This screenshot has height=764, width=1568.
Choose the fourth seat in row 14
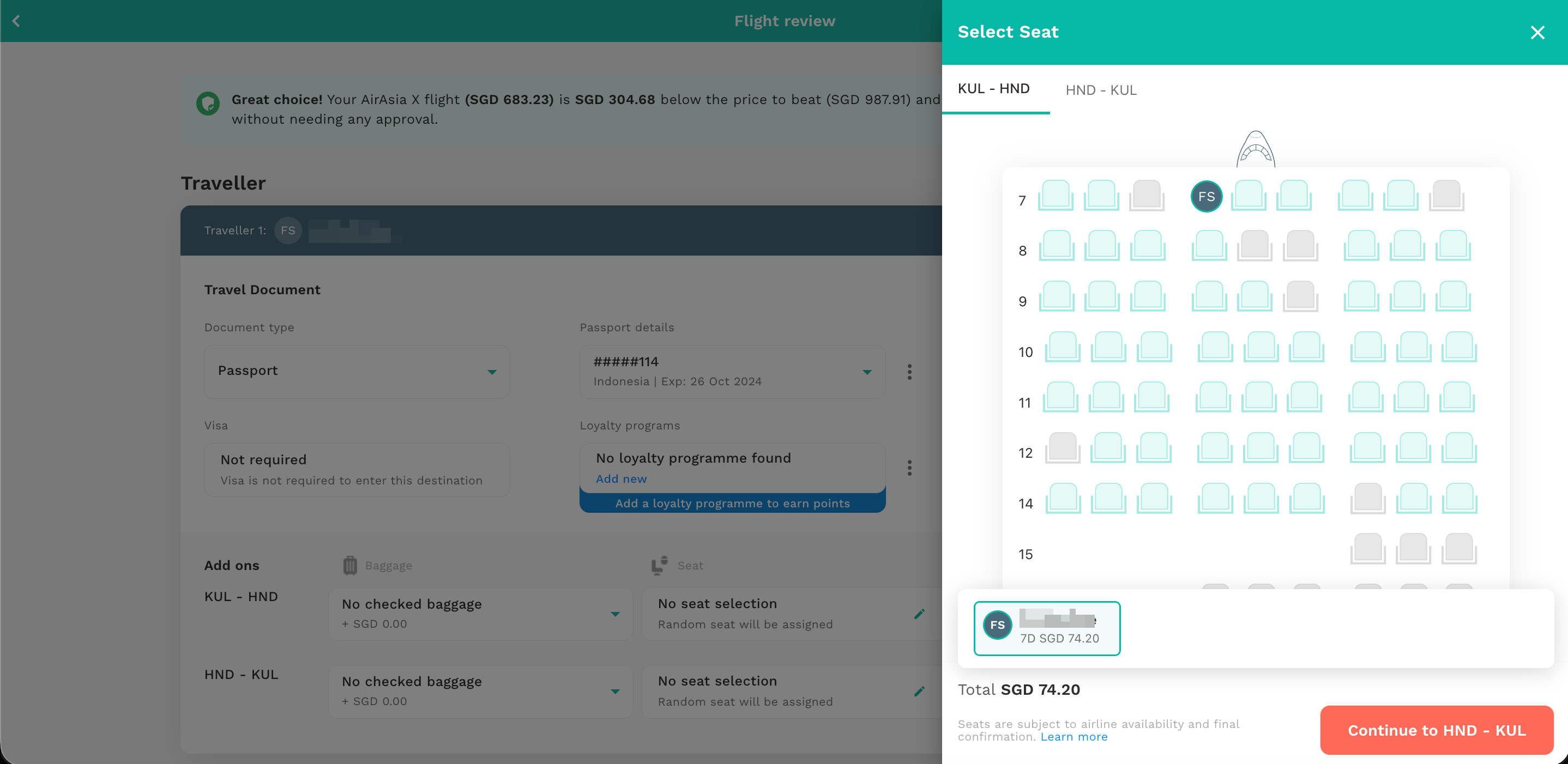(x=1215, y=498)
